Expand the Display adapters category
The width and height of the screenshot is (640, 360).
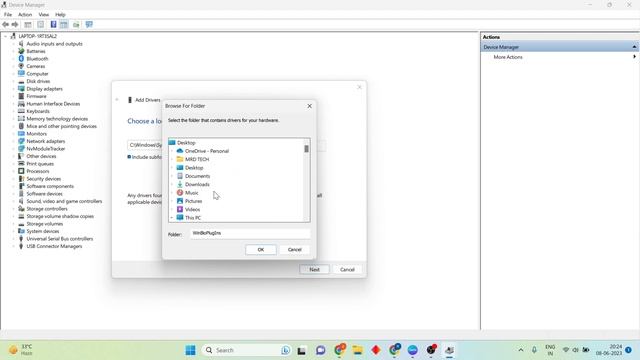click(13, 89)
